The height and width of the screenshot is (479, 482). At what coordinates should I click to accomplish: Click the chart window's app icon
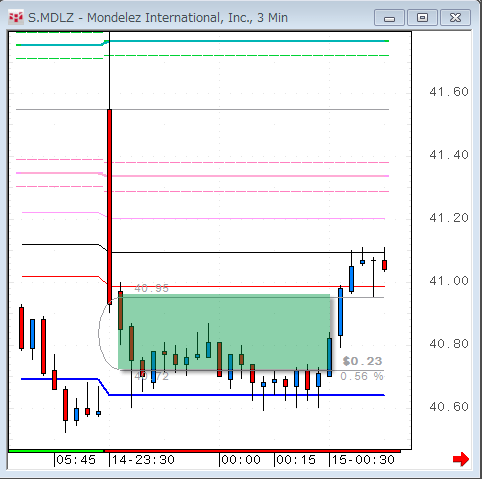coord(16,18)
